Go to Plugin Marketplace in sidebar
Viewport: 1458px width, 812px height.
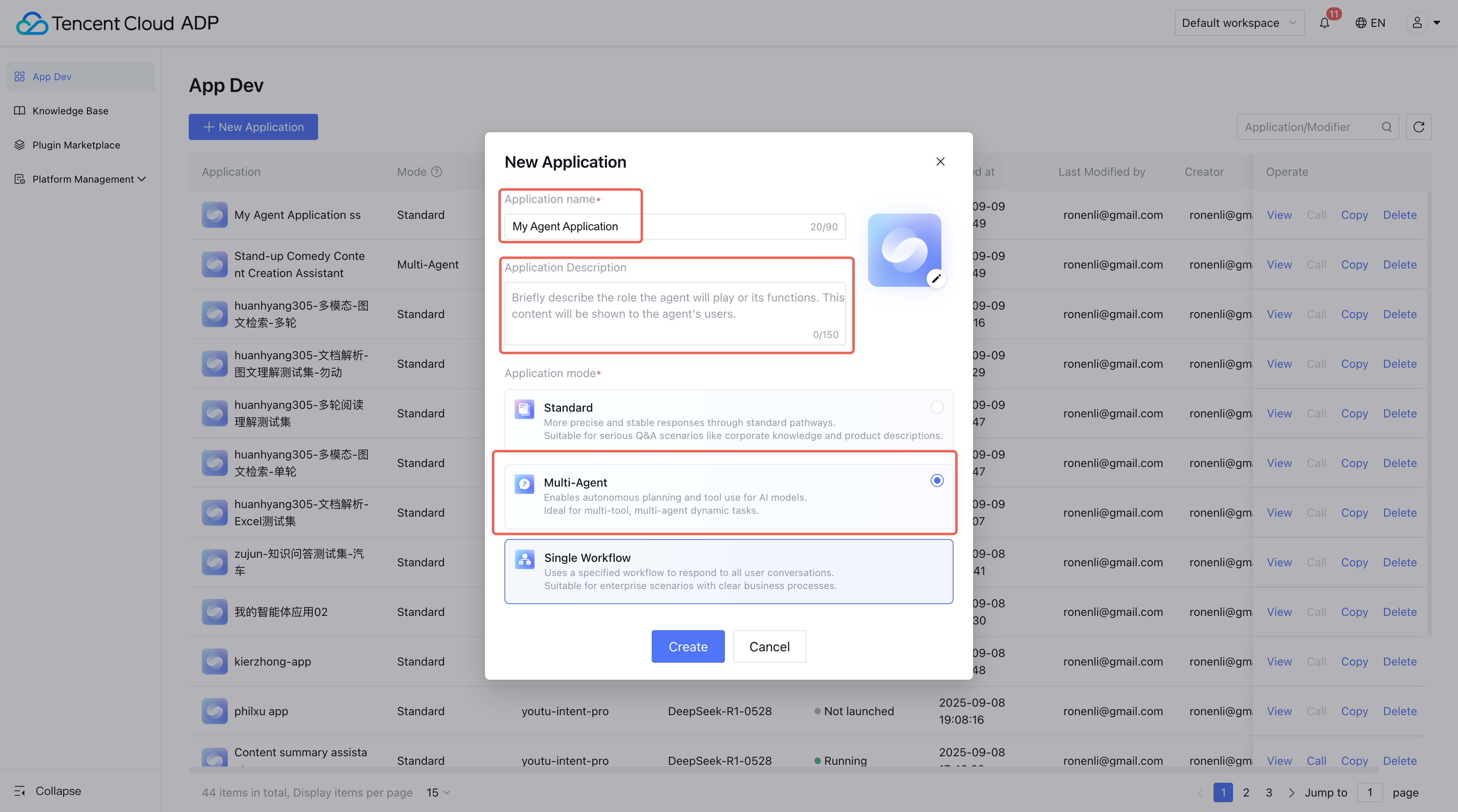pyautogui.click(x=76, y=145)
